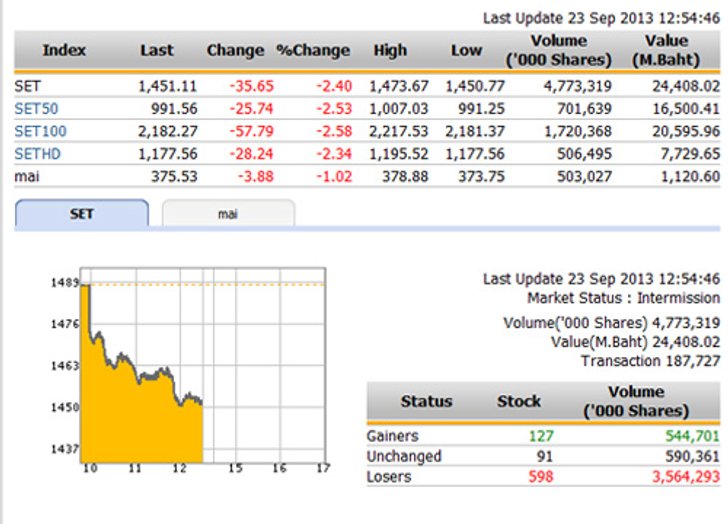728x524 pixels.
Task: Select SETHD value 7,729.65
Action: coord(690,154)
